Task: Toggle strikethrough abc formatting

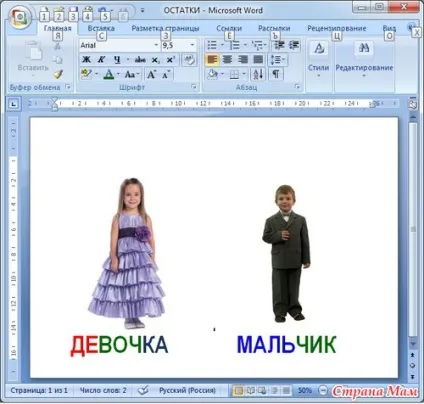Action: [140, 60]
